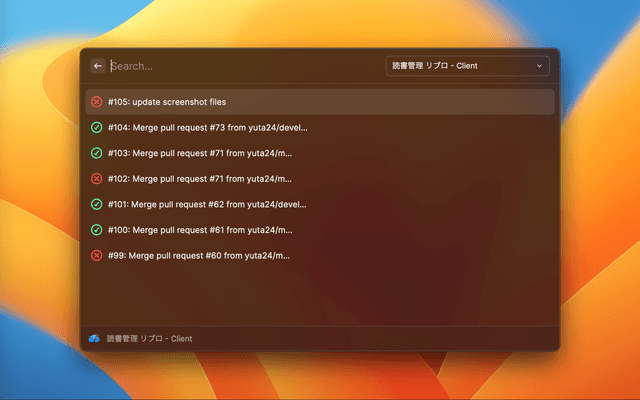The width and height of the screenshot is (640, 400).
Task: Choose build #102 merge pull request #71
Action: 200,179
